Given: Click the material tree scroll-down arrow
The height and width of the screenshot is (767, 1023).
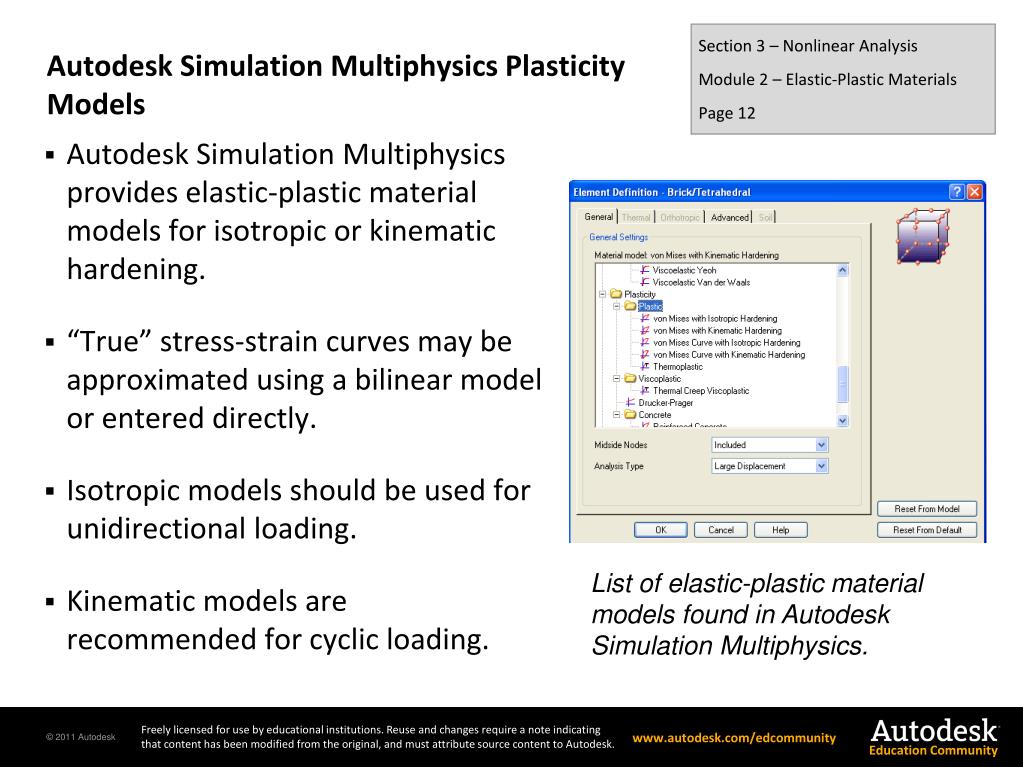Looking at the screenshot, I should [x=842, y=421].
